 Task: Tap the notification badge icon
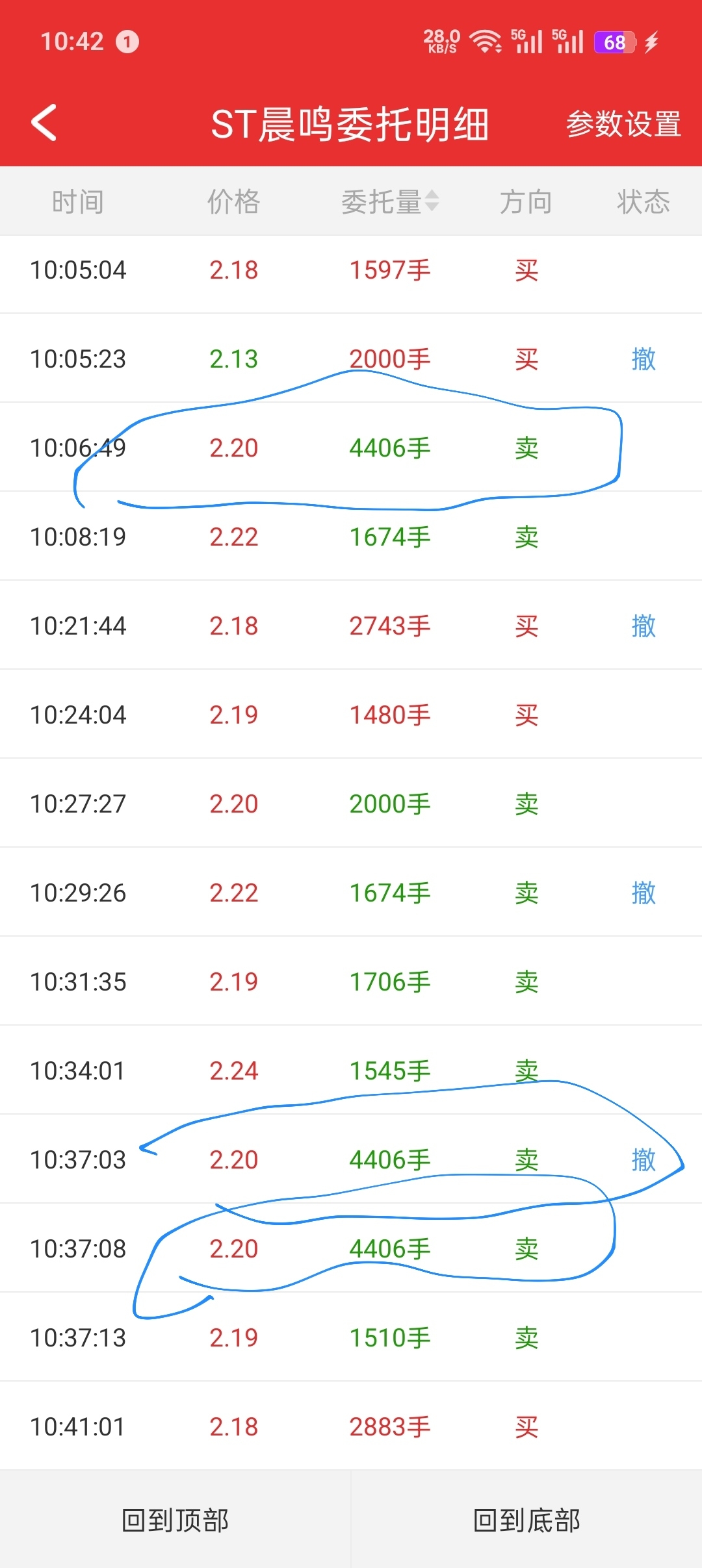[127, 42]
